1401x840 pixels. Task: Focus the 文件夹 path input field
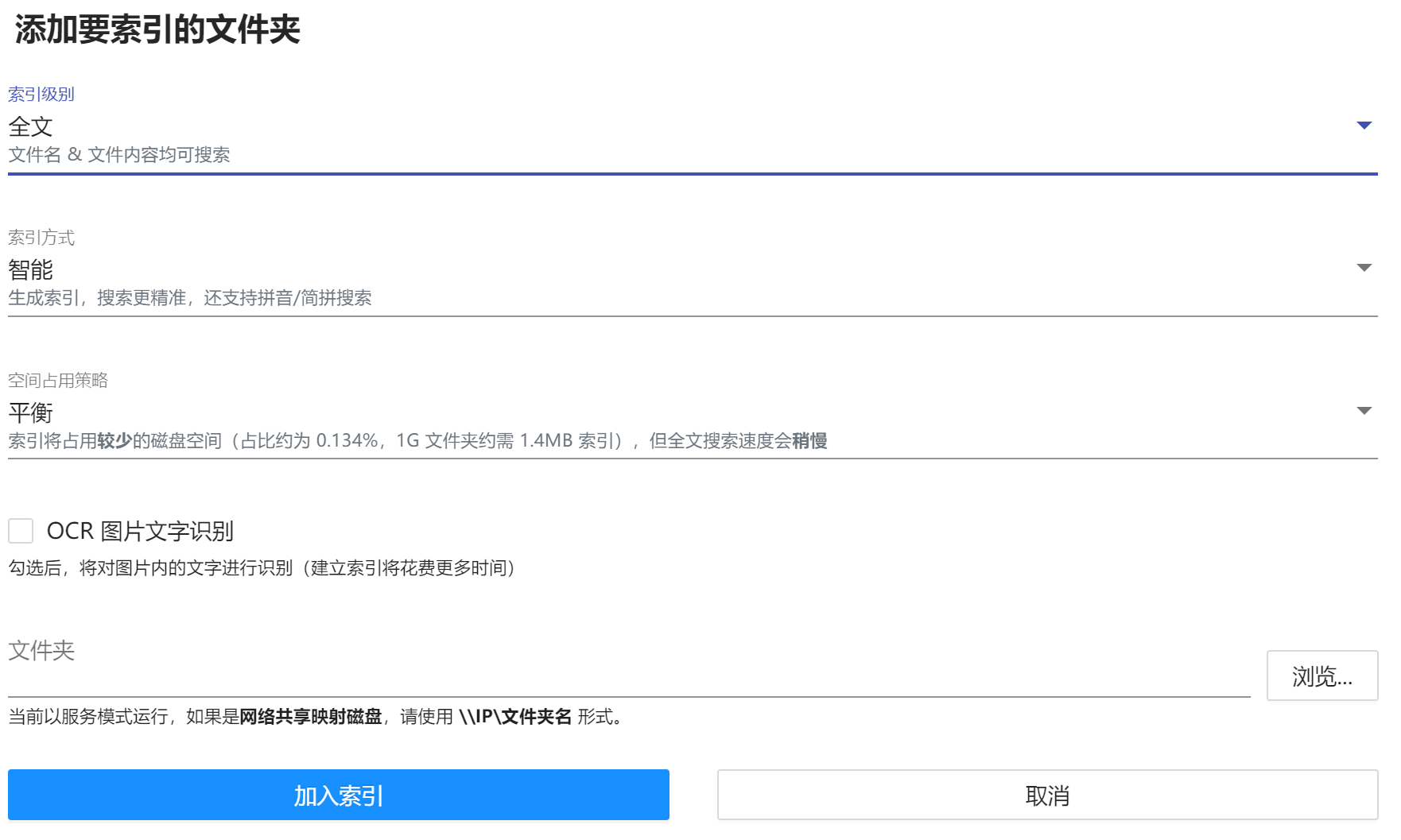[628, 677]
